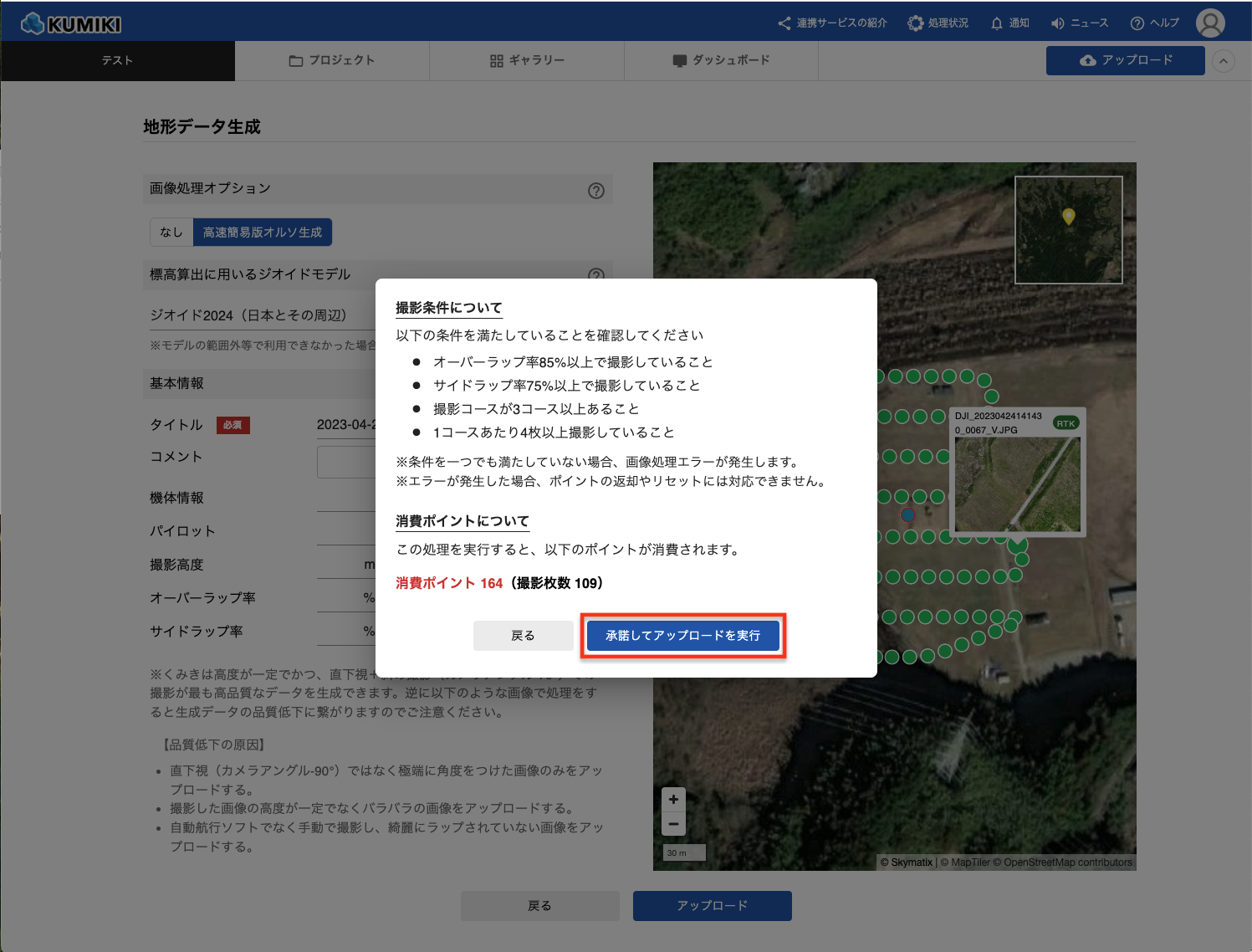Open the ダッシュボード tab
This screenshot has height=952, width=1252.
(x=721, y=61)
